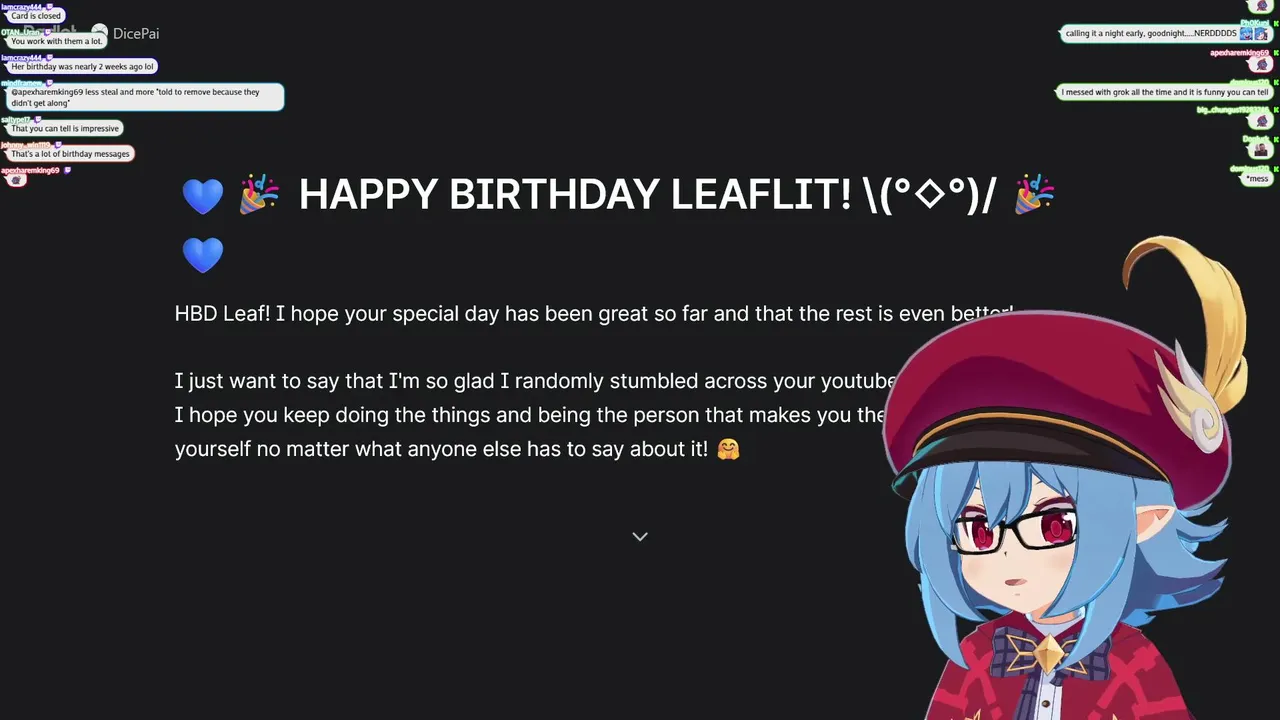Viewport: 1280px width, 720px height.
Task: Click the blue heart on the second title line
Action: (202, 255)
